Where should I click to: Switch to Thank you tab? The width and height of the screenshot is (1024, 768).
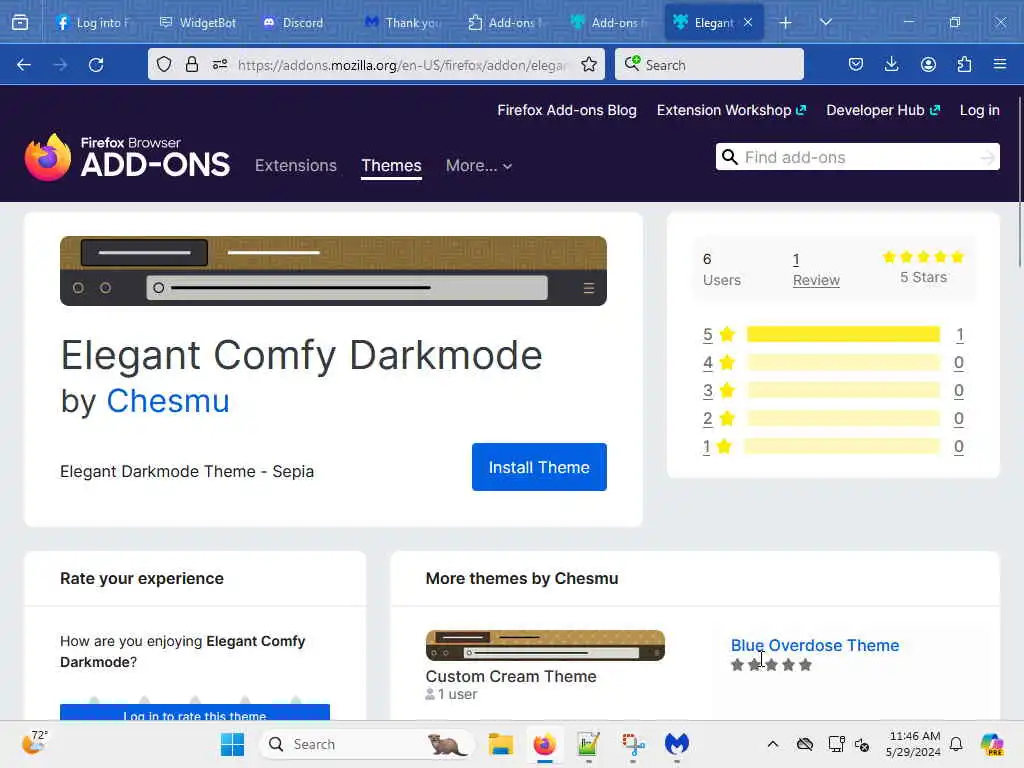coord(404,23)
